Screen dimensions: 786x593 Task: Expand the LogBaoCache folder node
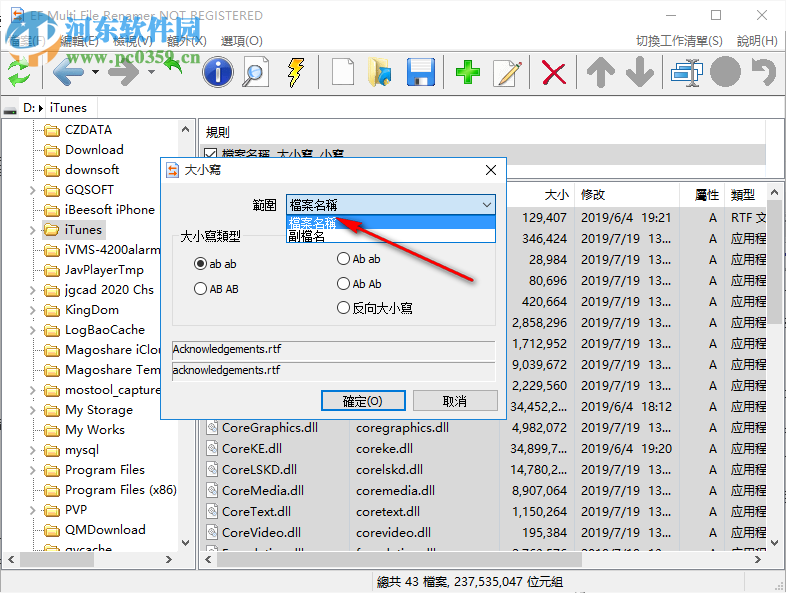coord(33,330)
